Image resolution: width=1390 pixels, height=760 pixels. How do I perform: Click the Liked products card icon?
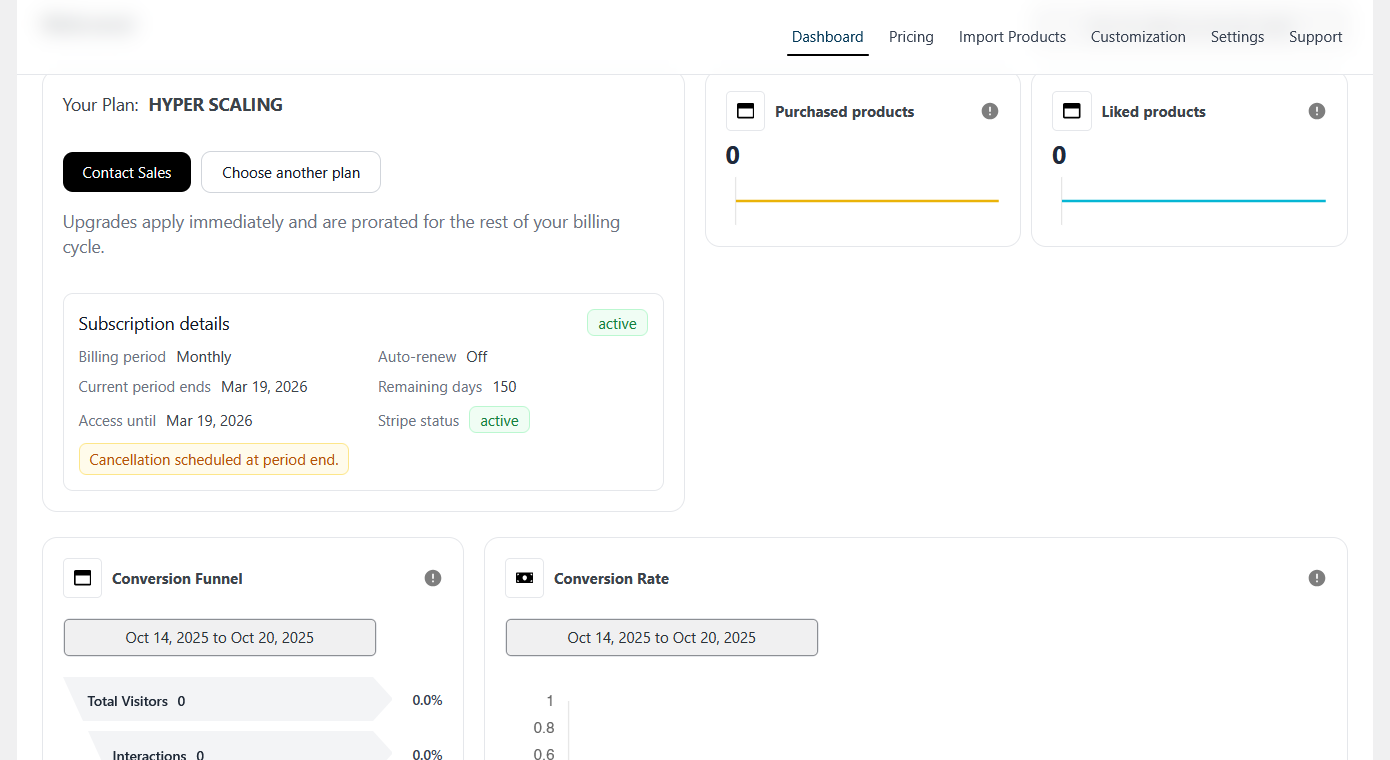(x=1072, y=111)
